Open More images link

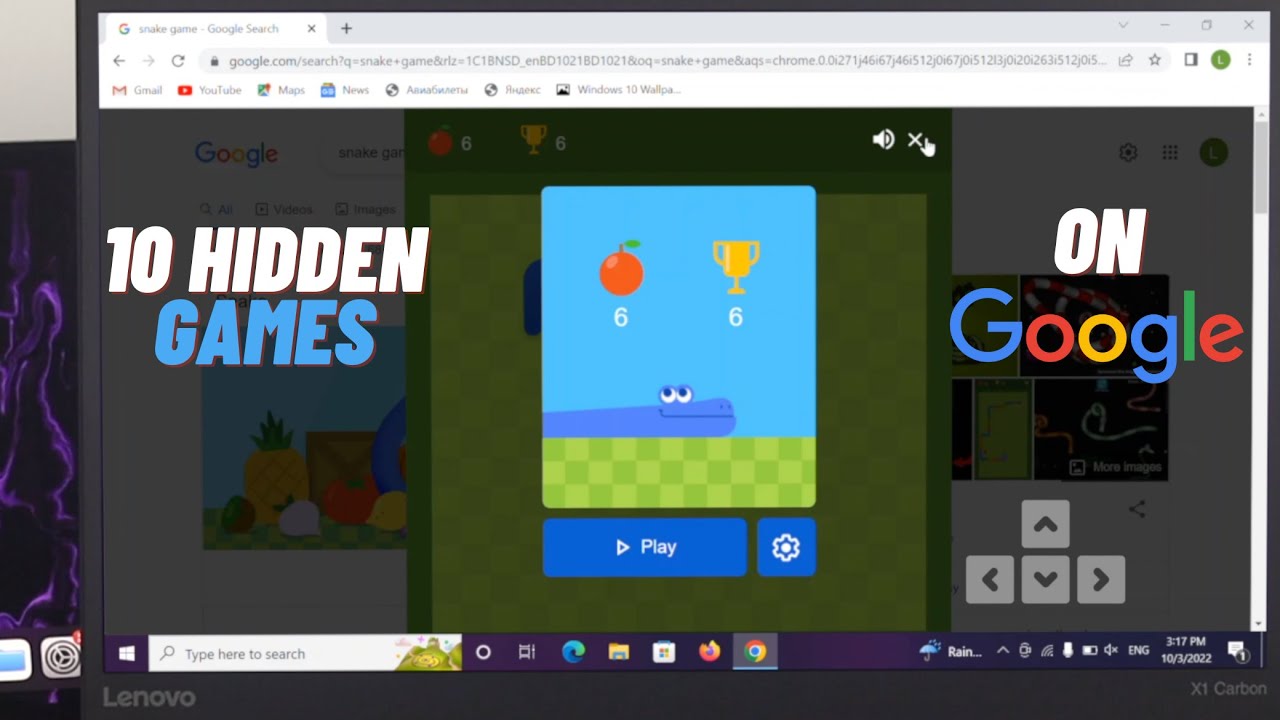[x=1116, y=467]
